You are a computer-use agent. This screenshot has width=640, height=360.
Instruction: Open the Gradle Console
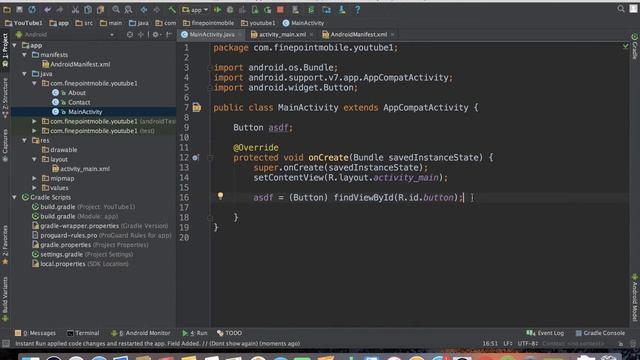600,333
